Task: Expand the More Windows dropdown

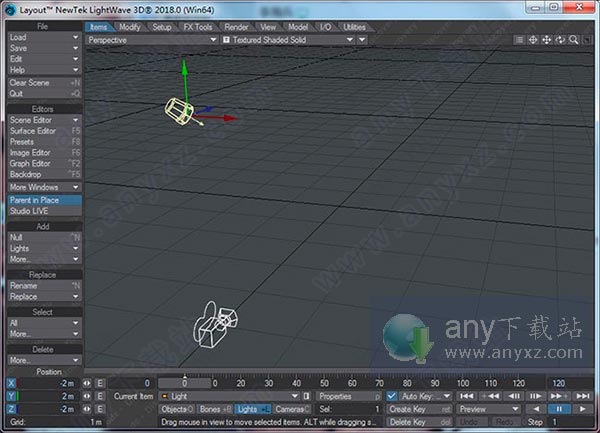Action: pos(44,187)
